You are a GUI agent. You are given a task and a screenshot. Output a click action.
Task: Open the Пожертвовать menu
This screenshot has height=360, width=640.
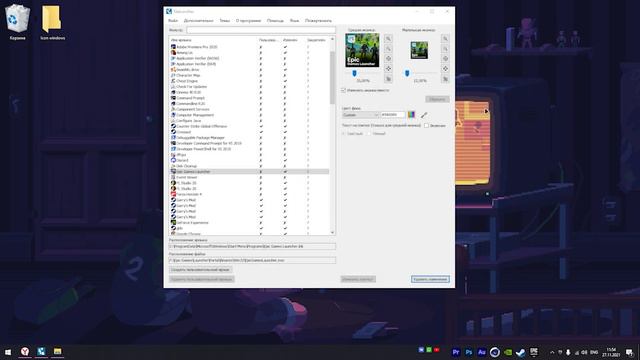(x=318, y=20)
